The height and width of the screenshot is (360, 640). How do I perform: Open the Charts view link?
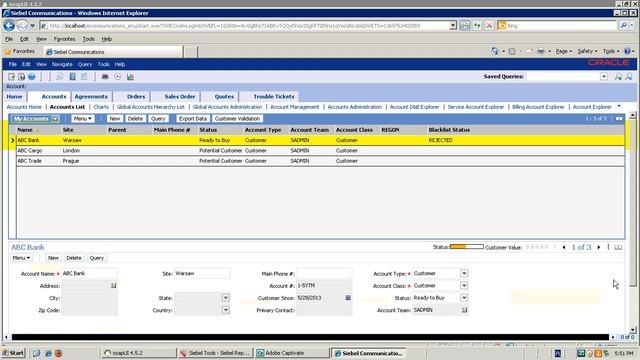click(x=101, y=107)
